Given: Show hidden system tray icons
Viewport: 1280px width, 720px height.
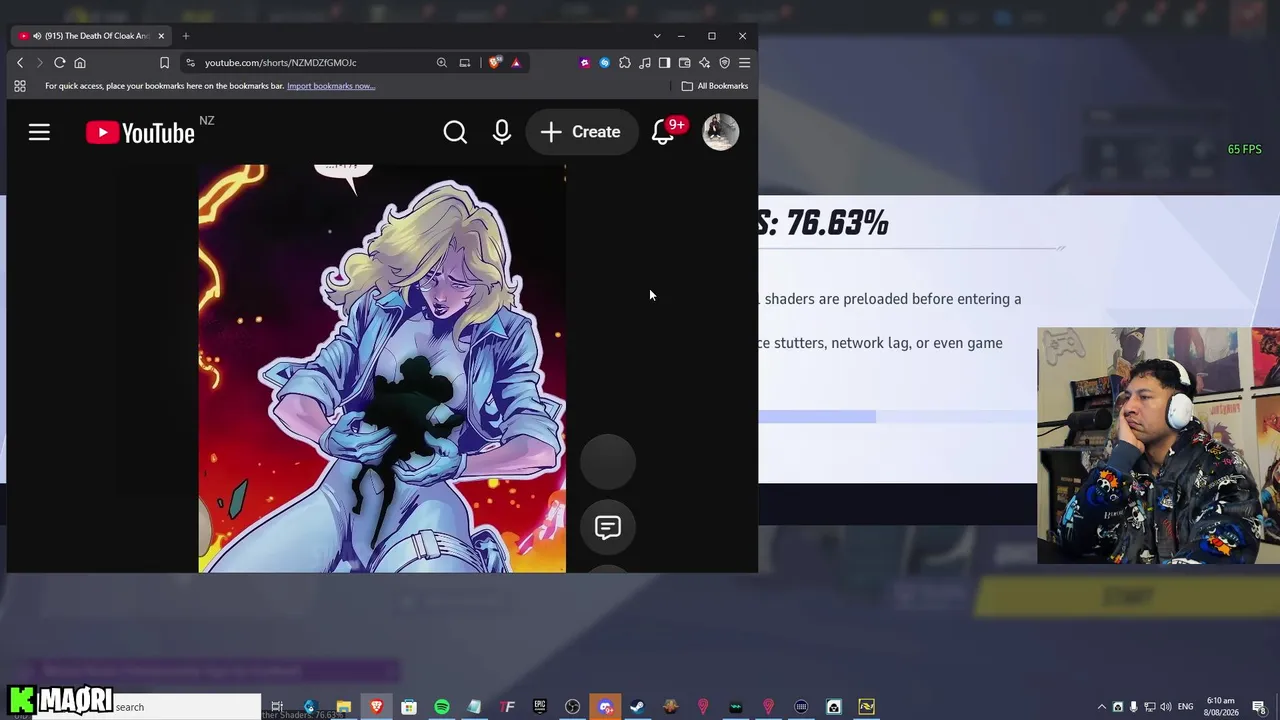Looking at the screenshot, I should [1102, 707].
